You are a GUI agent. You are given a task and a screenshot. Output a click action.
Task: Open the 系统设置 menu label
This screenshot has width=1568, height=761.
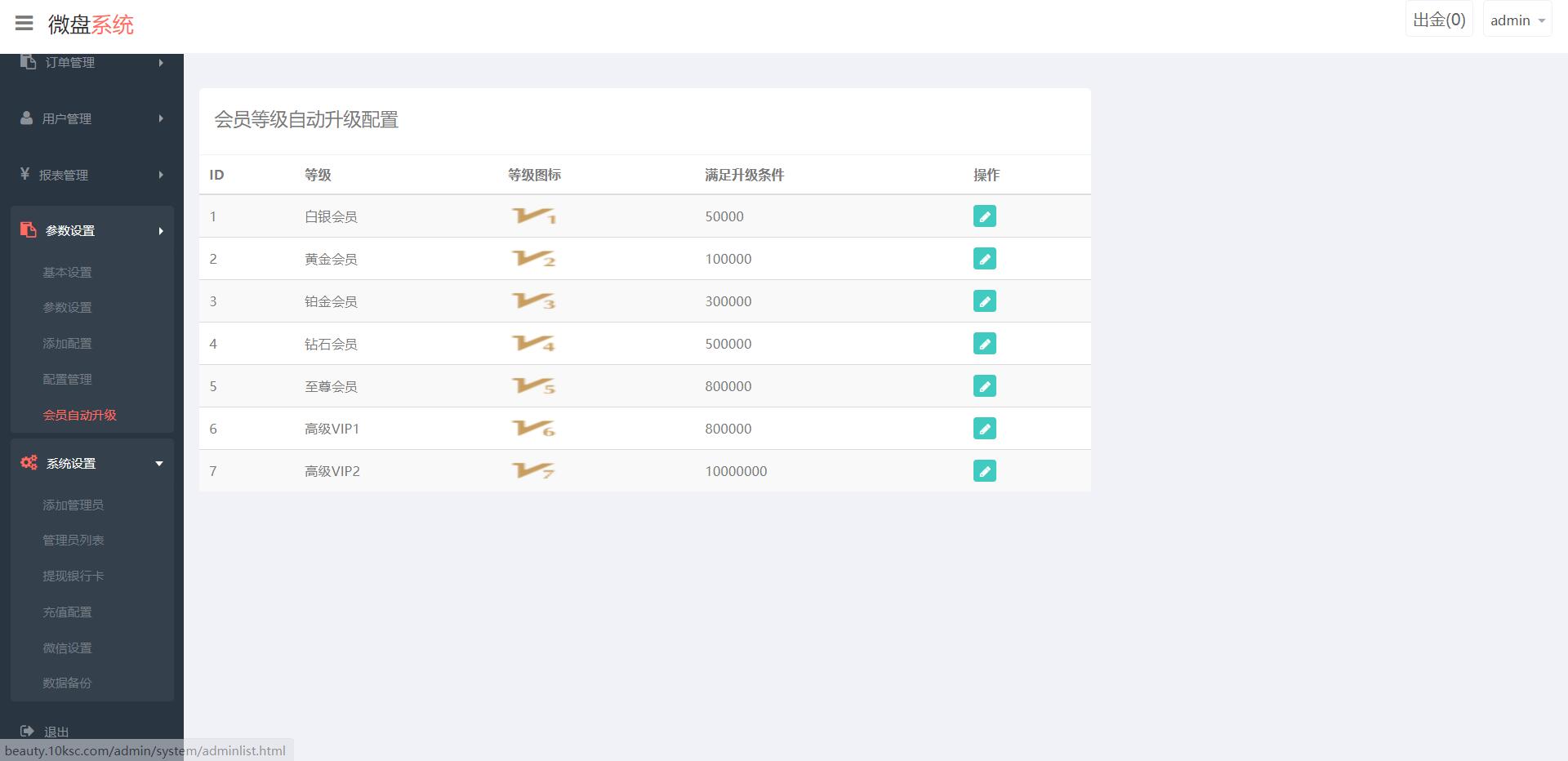tap(71, 464)
